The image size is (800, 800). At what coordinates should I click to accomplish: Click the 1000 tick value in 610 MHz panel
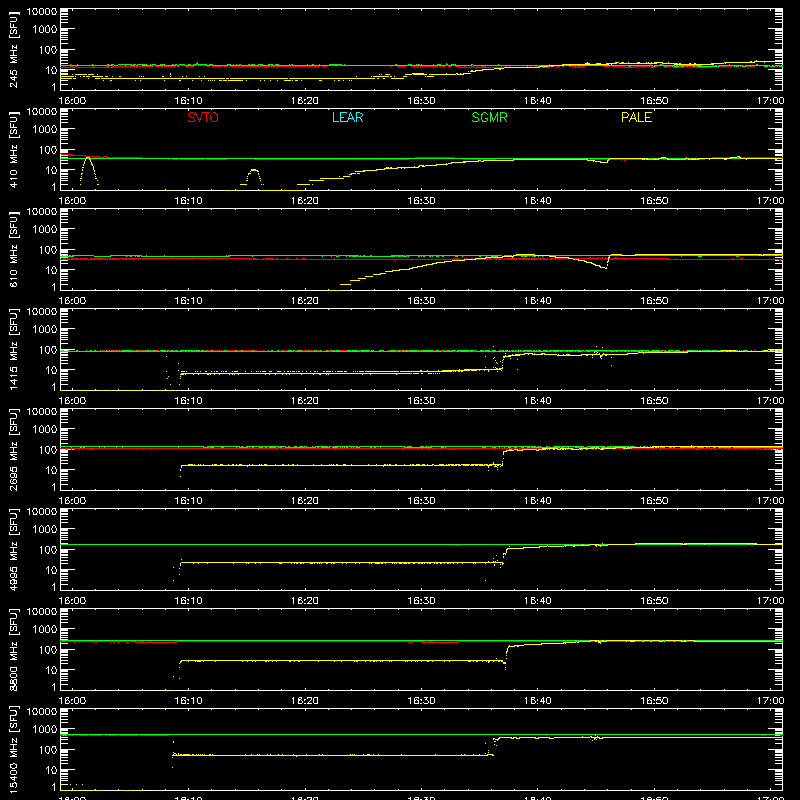coord(45,229)
